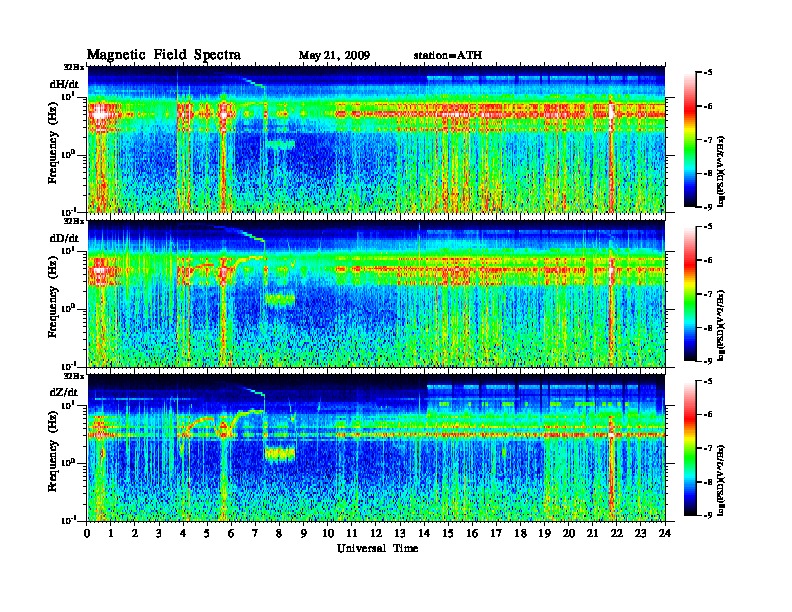Click hour tick label '12' on time axis
Image resolution: width=792 pixels, height=612 pixels.
[x=376, y=534]
